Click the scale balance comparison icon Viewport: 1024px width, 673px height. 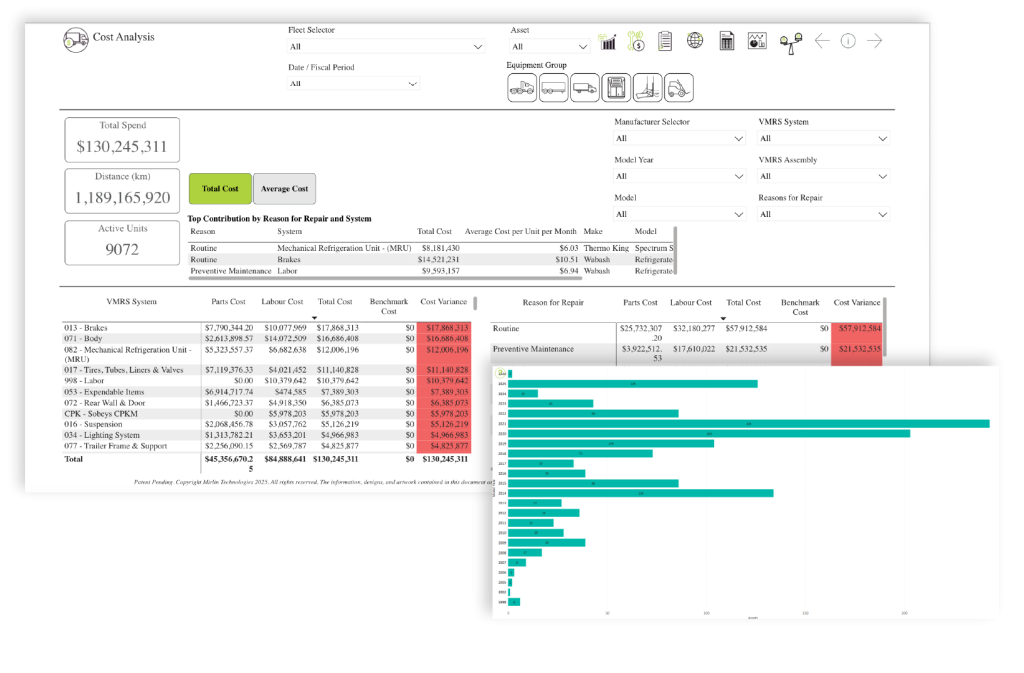(790, 41)
